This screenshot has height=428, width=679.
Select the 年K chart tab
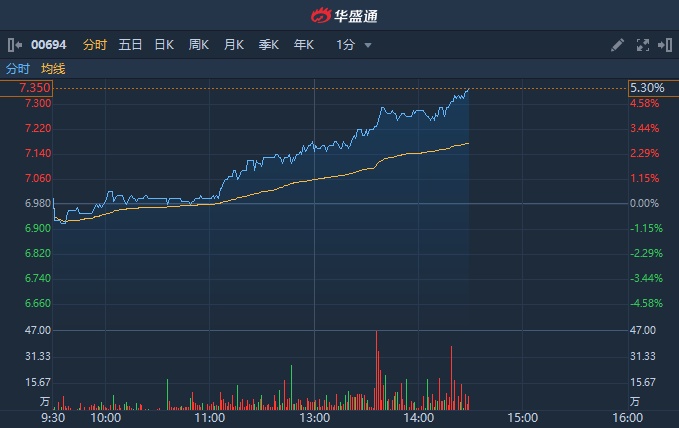(x=303, y=45)
